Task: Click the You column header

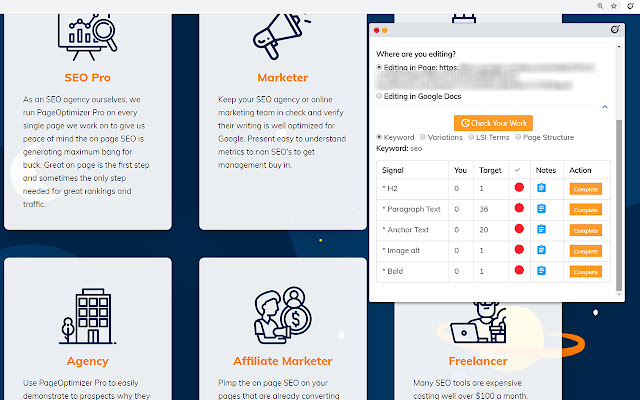Action: [460, 170]
